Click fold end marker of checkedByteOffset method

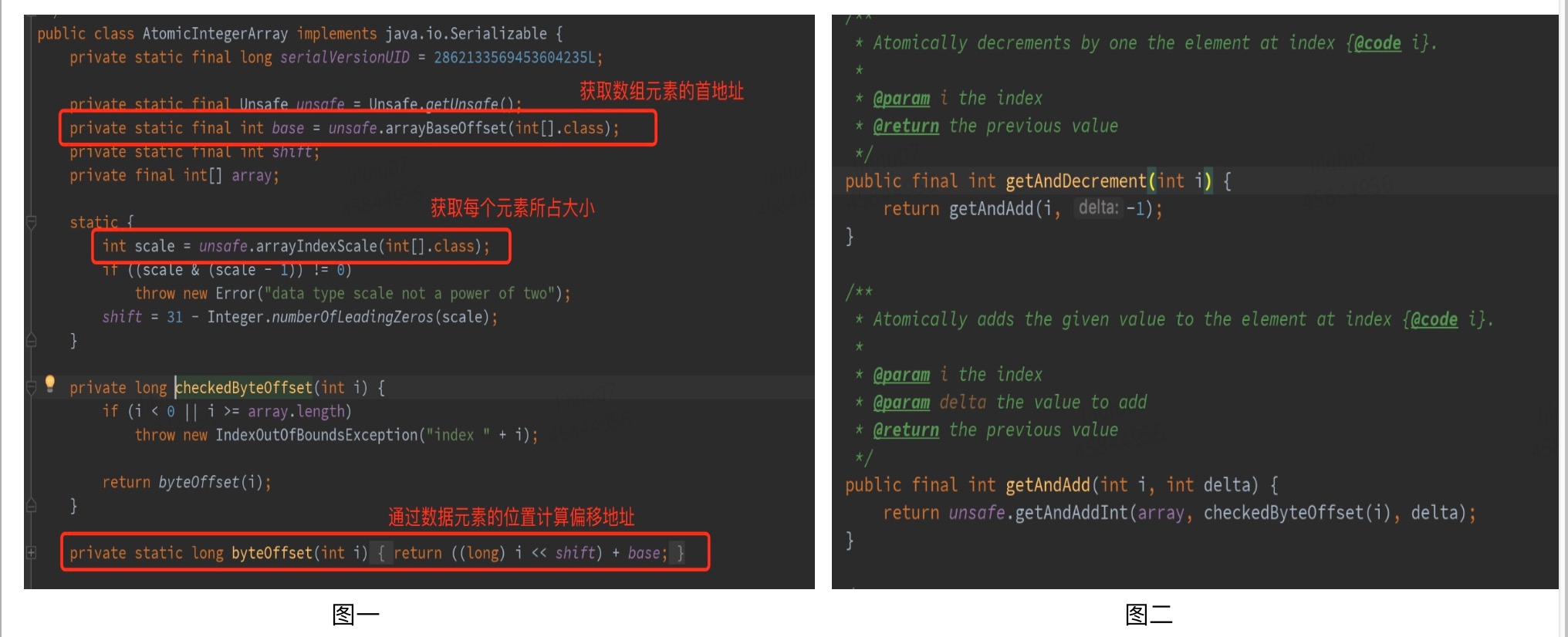pyautogui.click(x=32, y=506)
